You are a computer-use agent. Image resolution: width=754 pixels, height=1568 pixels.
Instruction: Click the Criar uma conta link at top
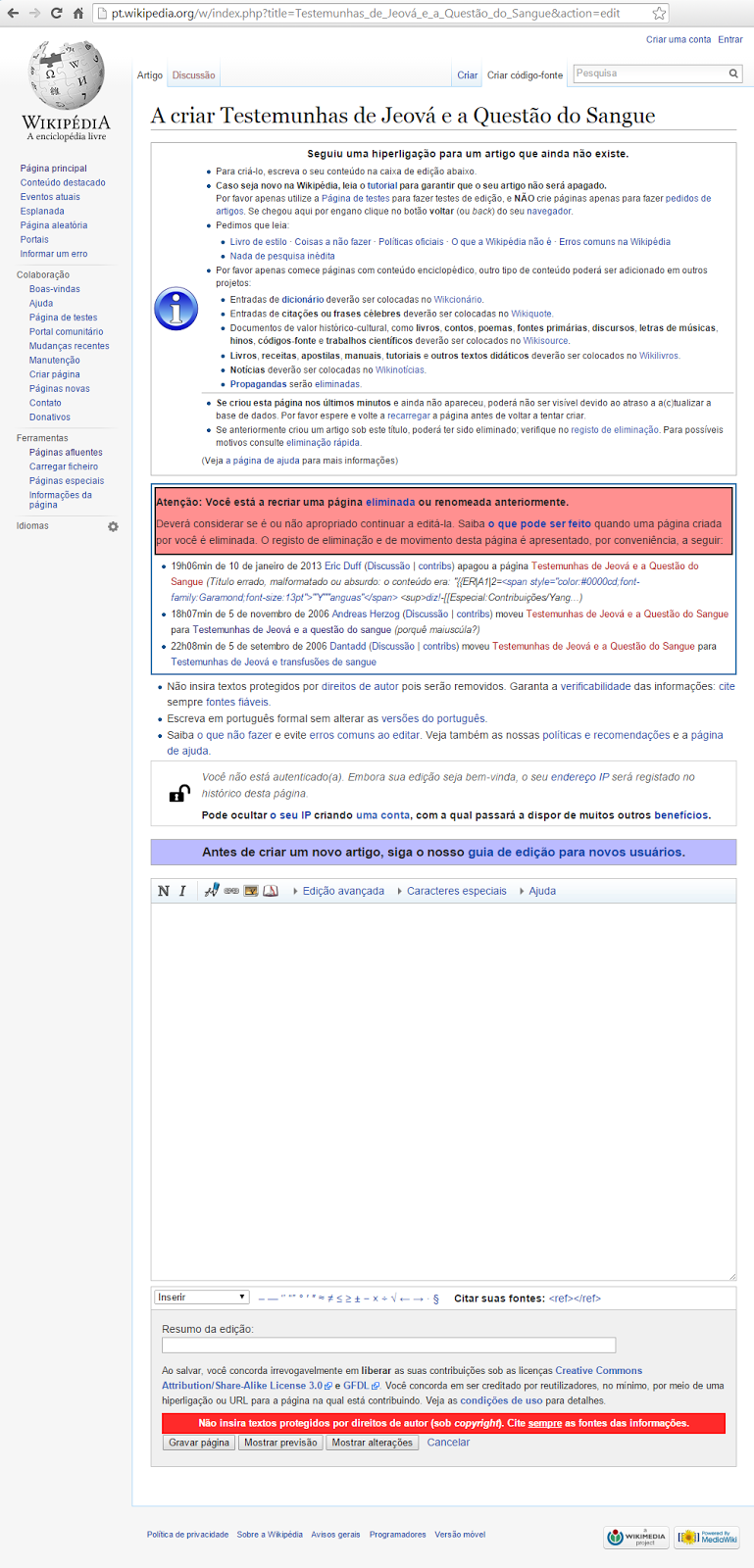click(x=679, y=39)
